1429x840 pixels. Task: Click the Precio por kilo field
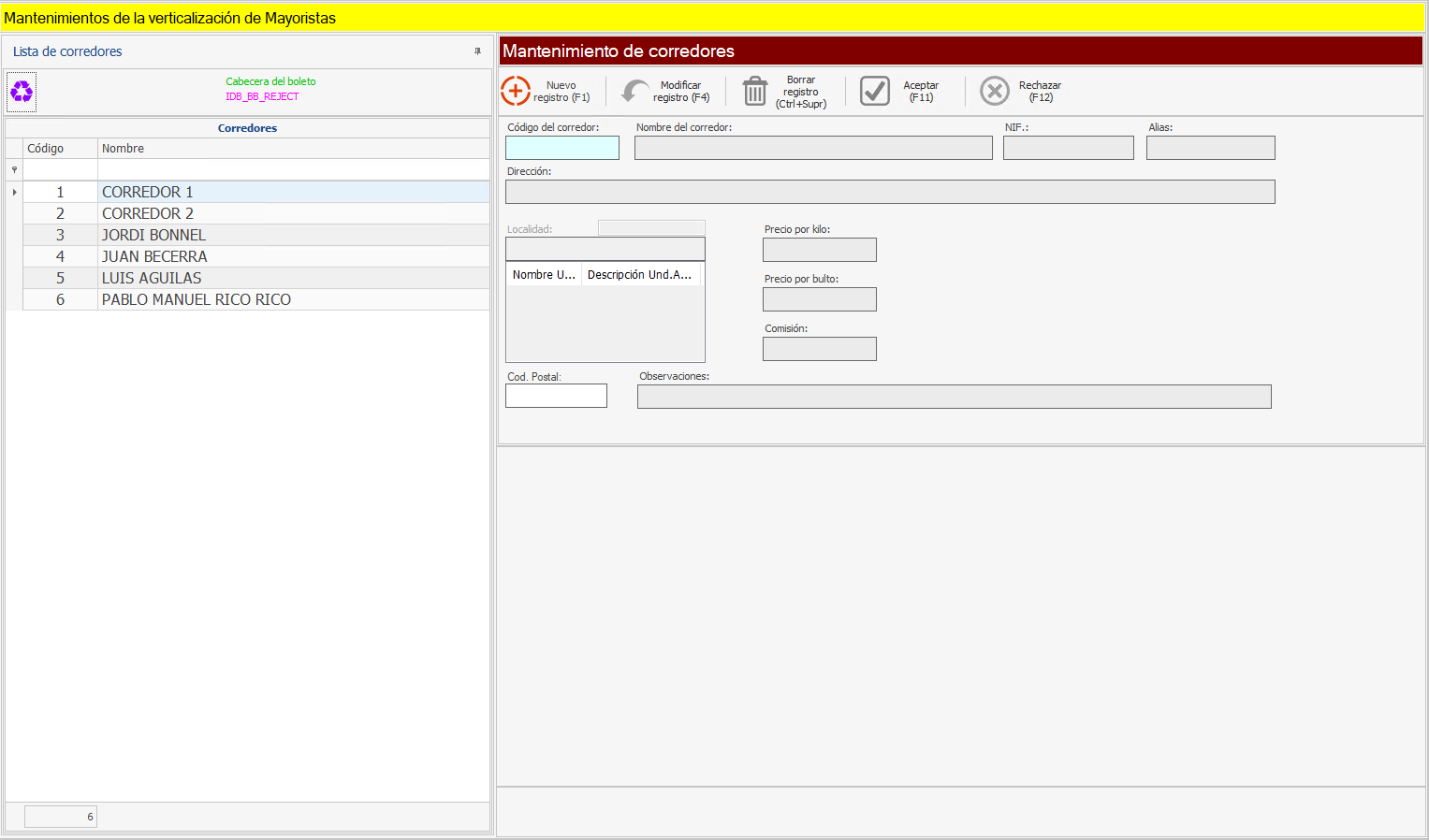(820, 250)
